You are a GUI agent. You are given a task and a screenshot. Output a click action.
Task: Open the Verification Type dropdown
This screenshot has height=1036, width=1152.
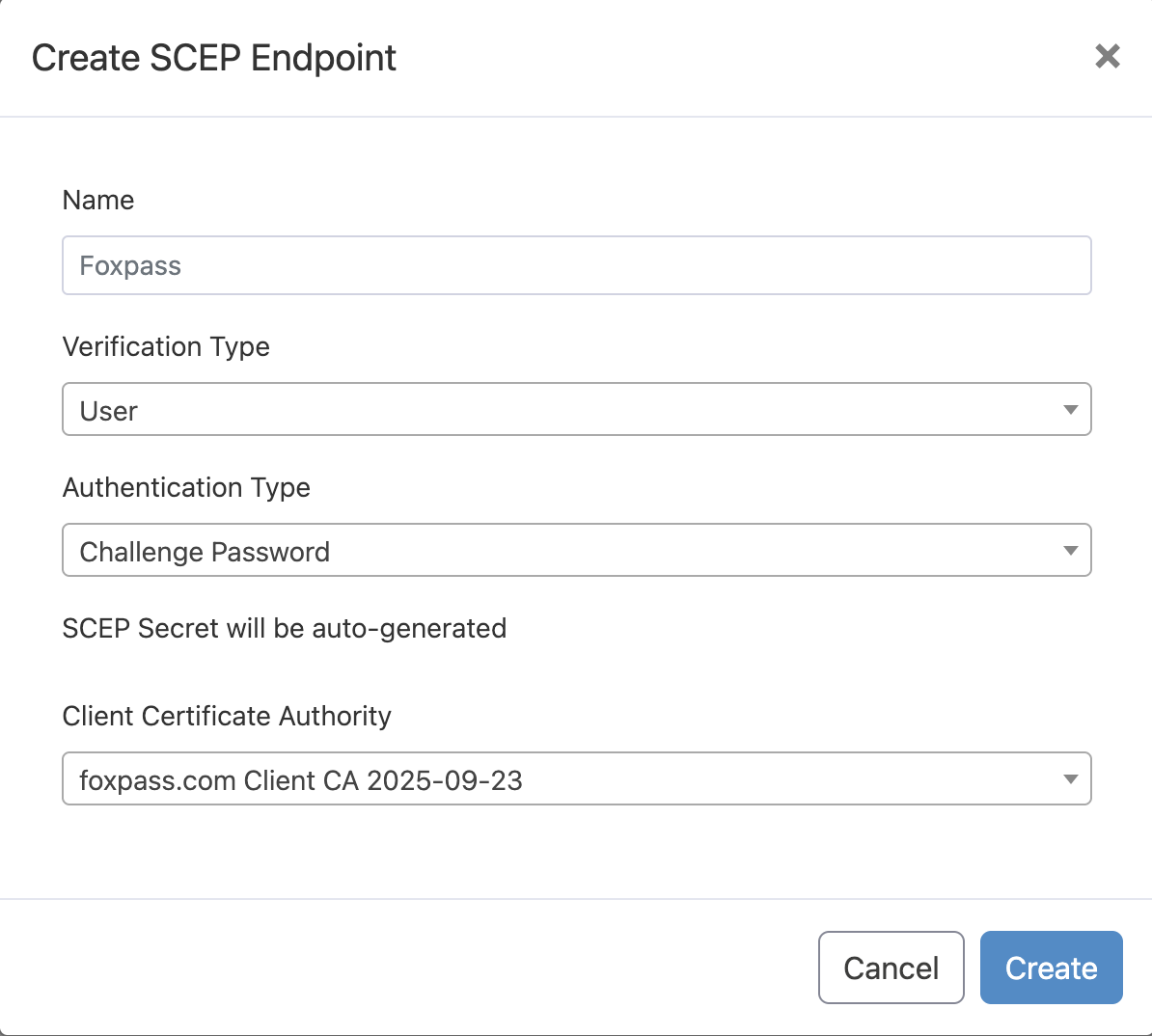pyautogui.click(x=577, y=409)
